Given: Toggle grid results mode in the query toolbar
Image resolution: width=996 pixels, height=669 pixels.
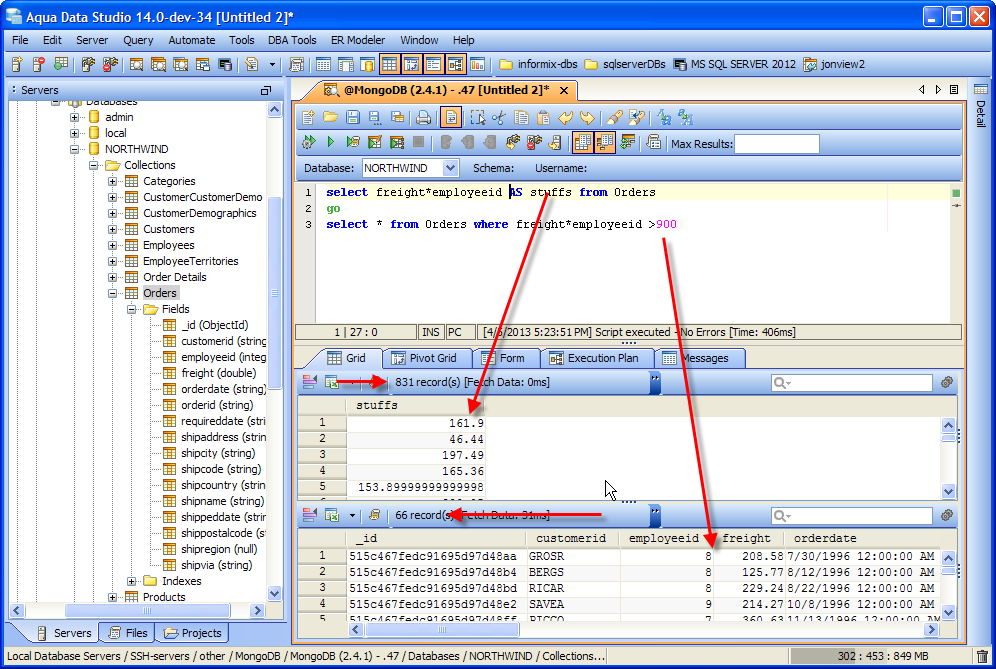Looking at the screenshot, I should (582, 142).
